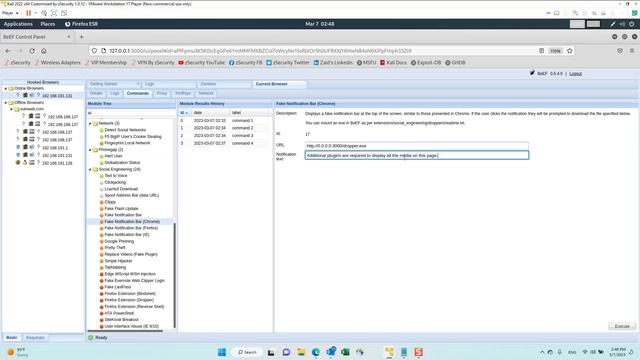
Task: Select offline browser 192.168.191.128
Action: tap(57, 163)
